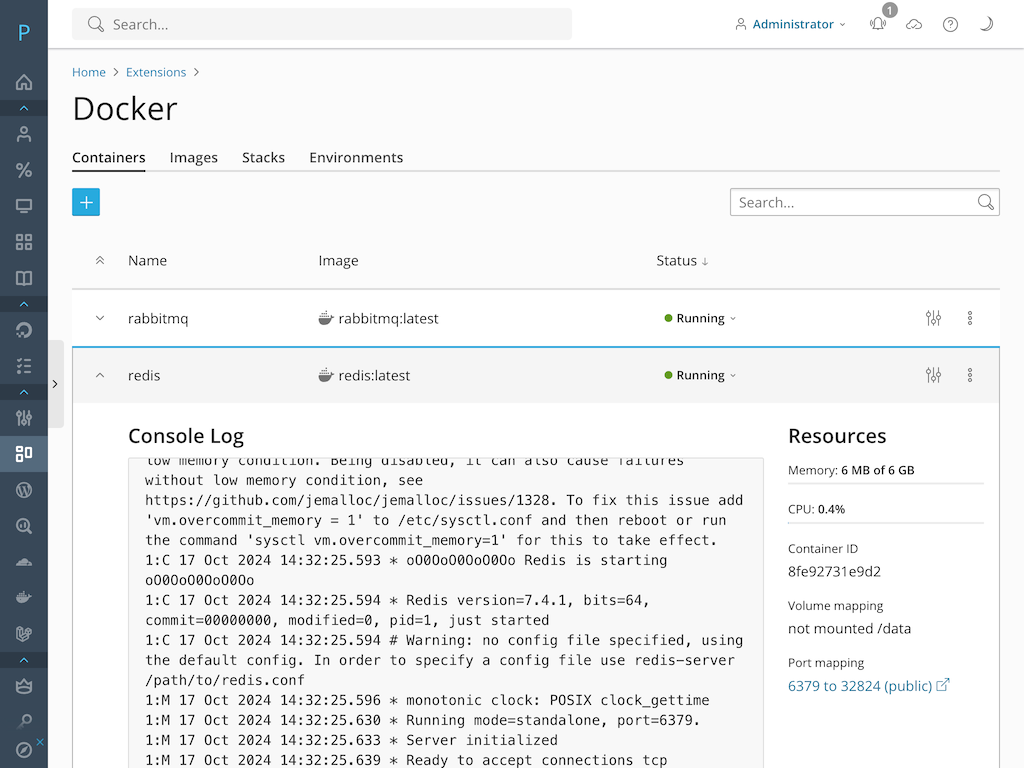Open help using the question mark icon

pos(950,24)
